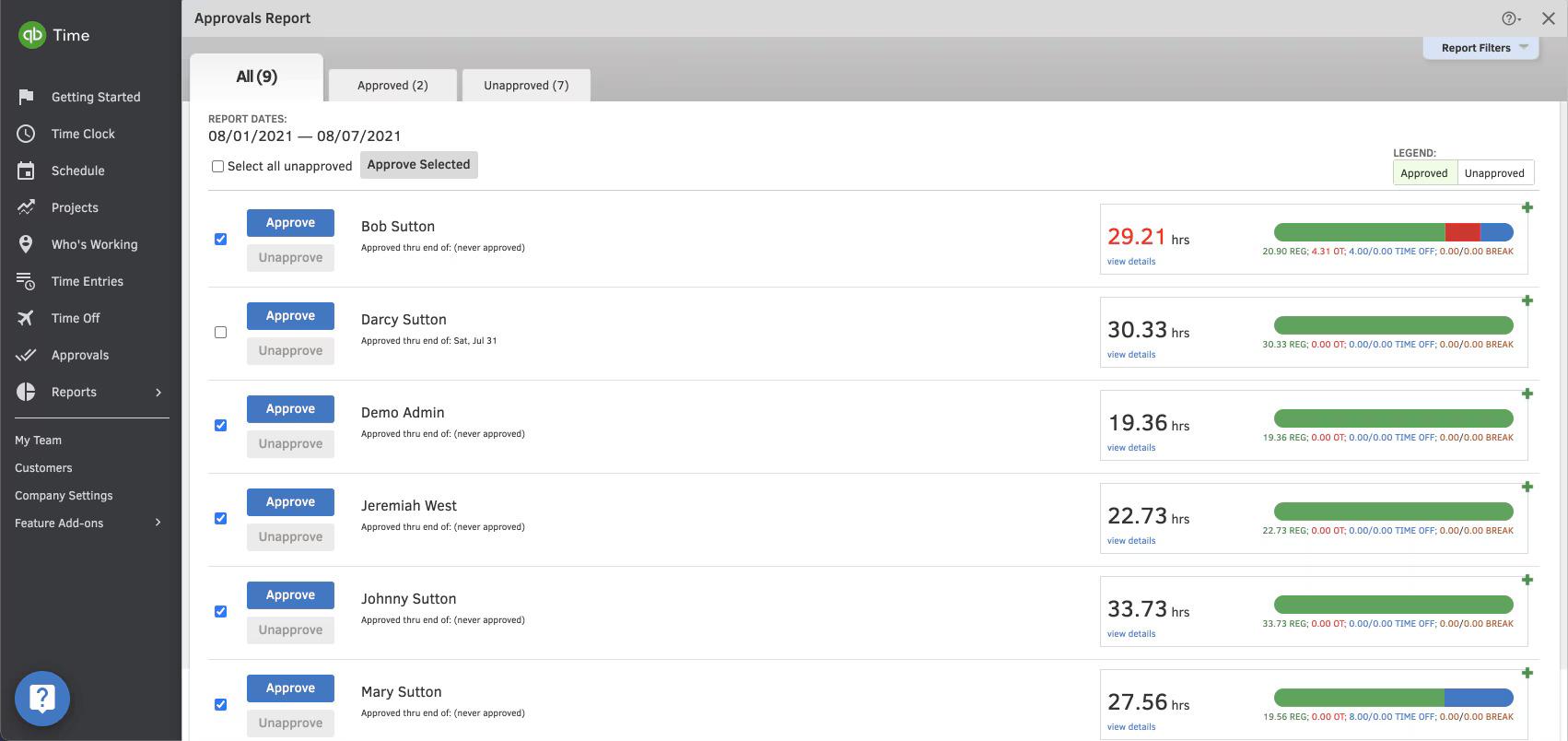Open Who's Working location pin icon
1568x741 pixels.
click(x=26, y=244)
